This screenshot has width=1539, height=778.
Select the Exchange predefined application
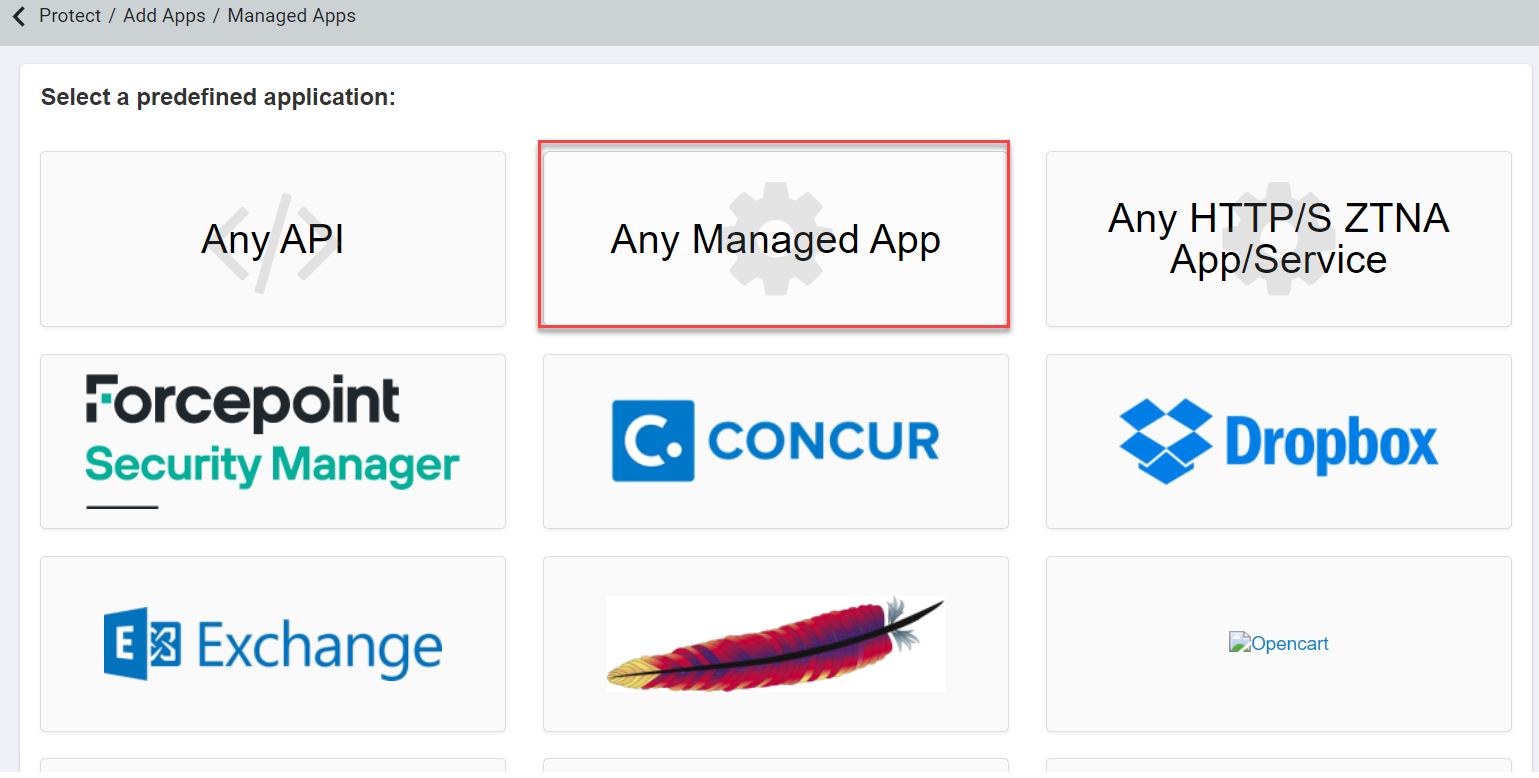[272, 643]
